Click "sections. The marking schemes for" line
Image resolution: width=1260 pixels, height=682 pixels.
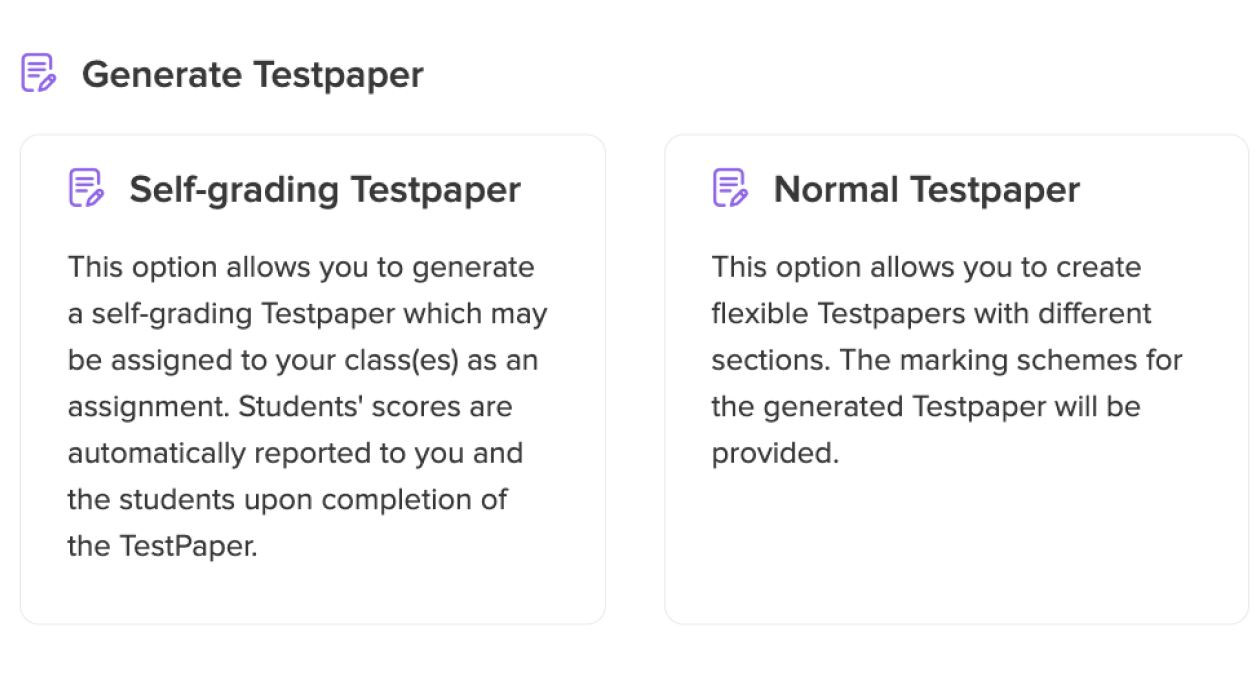(946, 360)
